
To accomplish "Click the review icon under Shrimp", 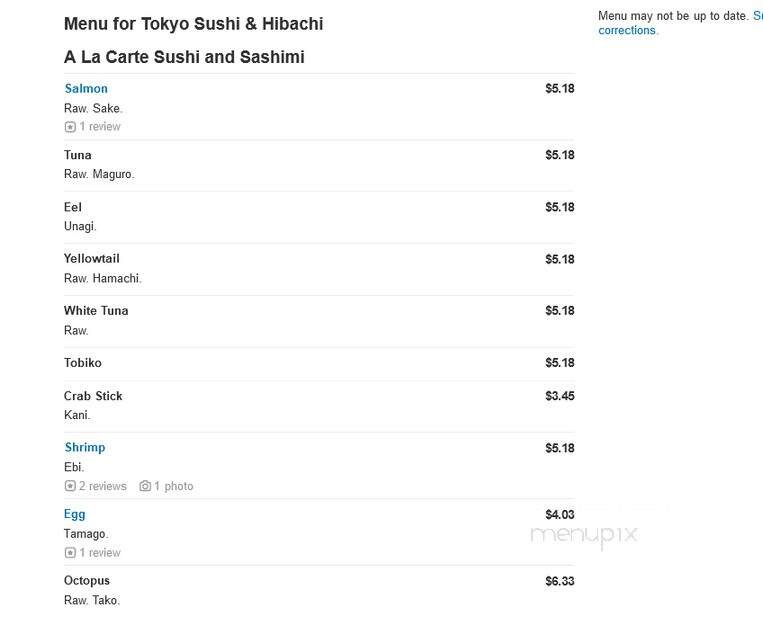I will click(70, 487).
